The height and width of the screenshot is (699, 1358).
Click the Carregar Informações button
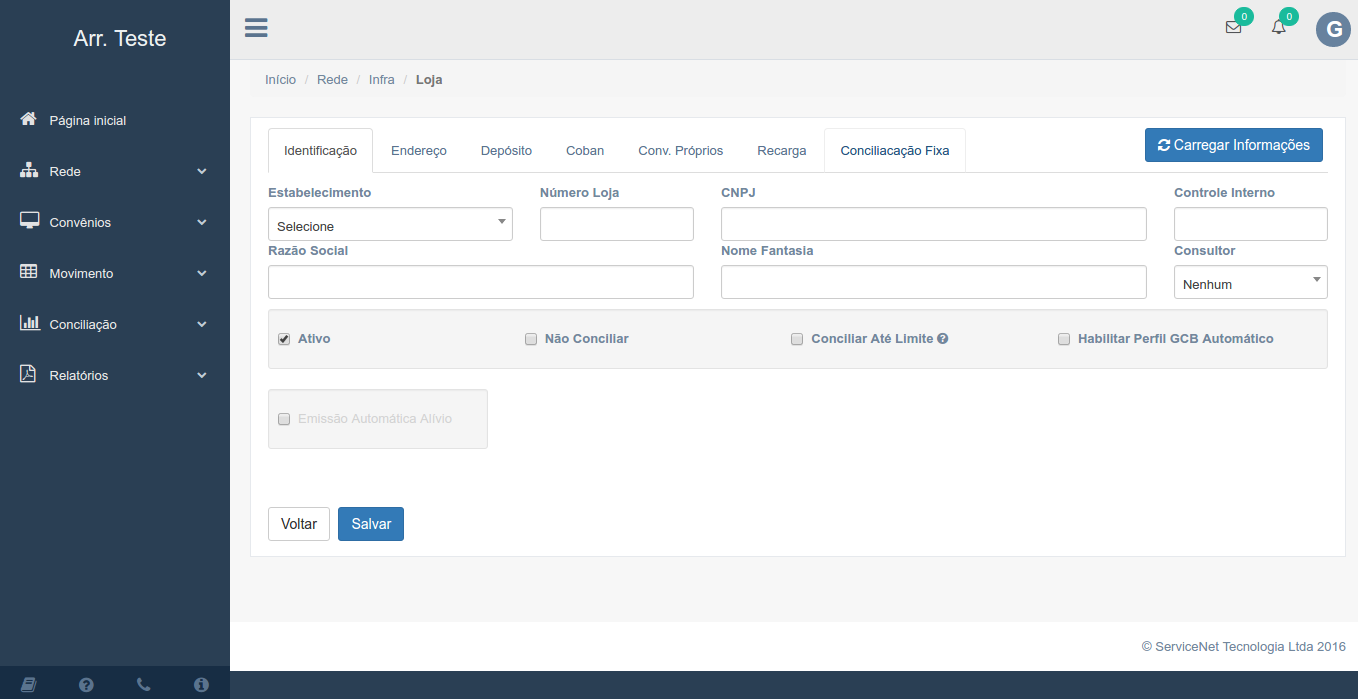tap(1233, 145)
